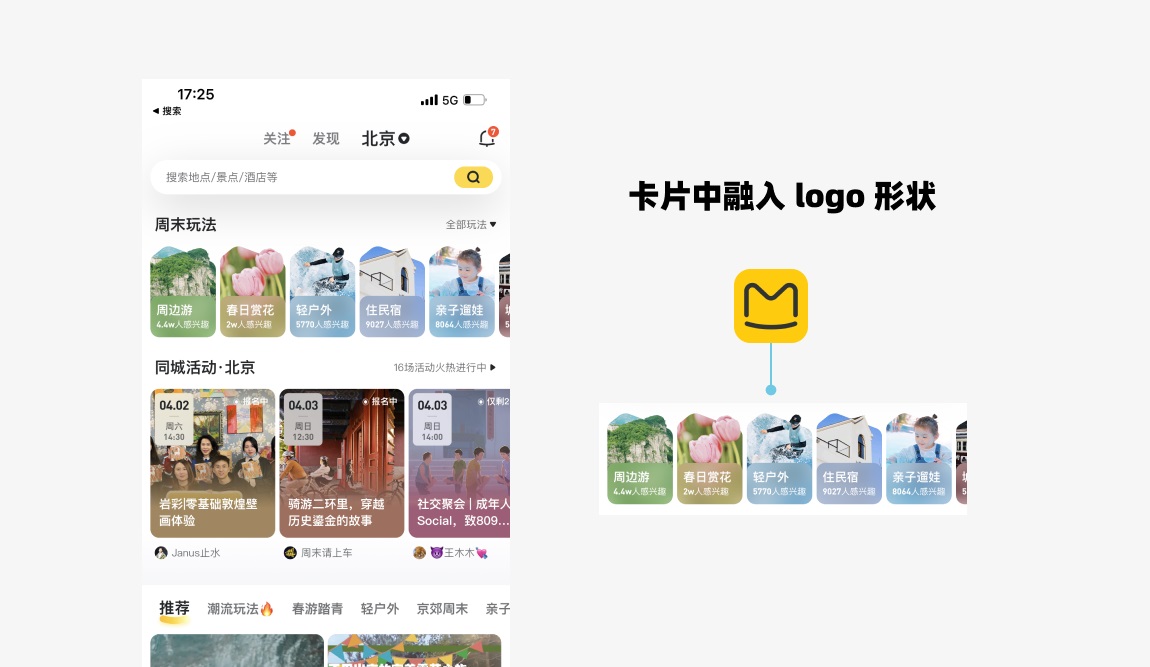Click the 周末请上车 author name
1150x667 pixels.
pos(326,553)
